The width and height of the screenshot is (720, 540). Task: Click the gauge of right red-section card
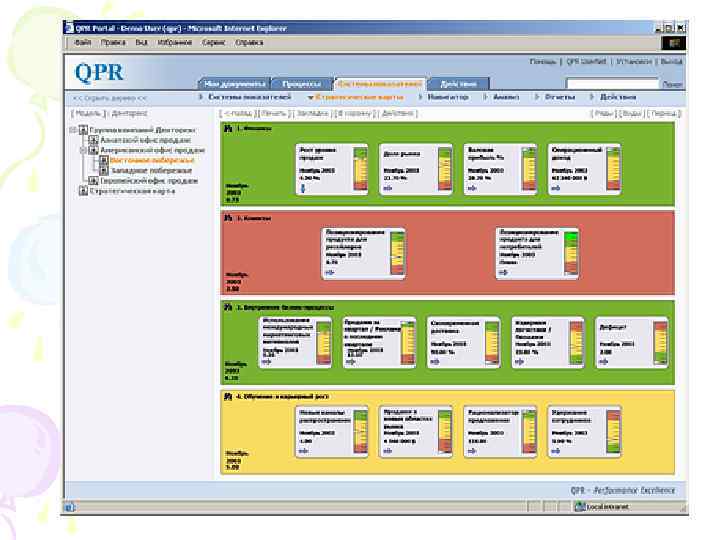[571, 253]
